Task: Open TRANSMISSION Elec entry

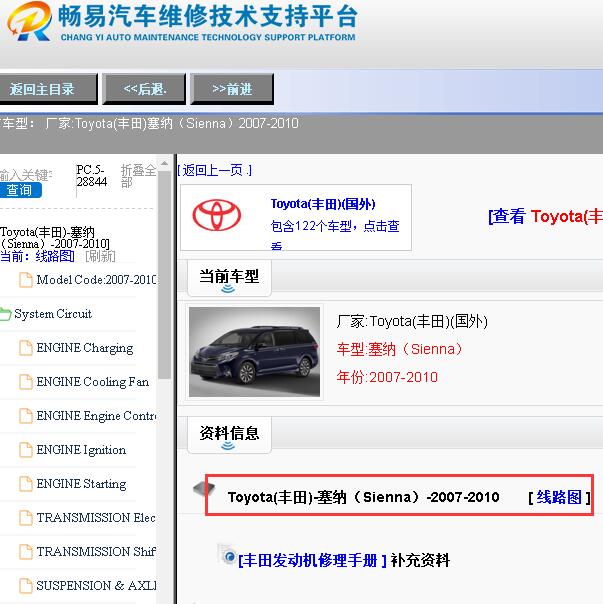Action: point(96,517)
